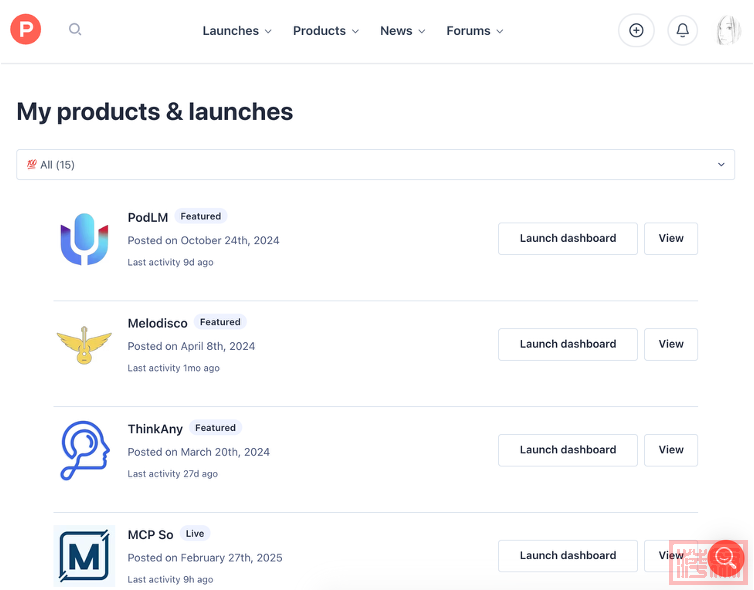Open search via magnifying glass icon
The height and width of the screenshot is (590, 754).
tap(75, 30)
